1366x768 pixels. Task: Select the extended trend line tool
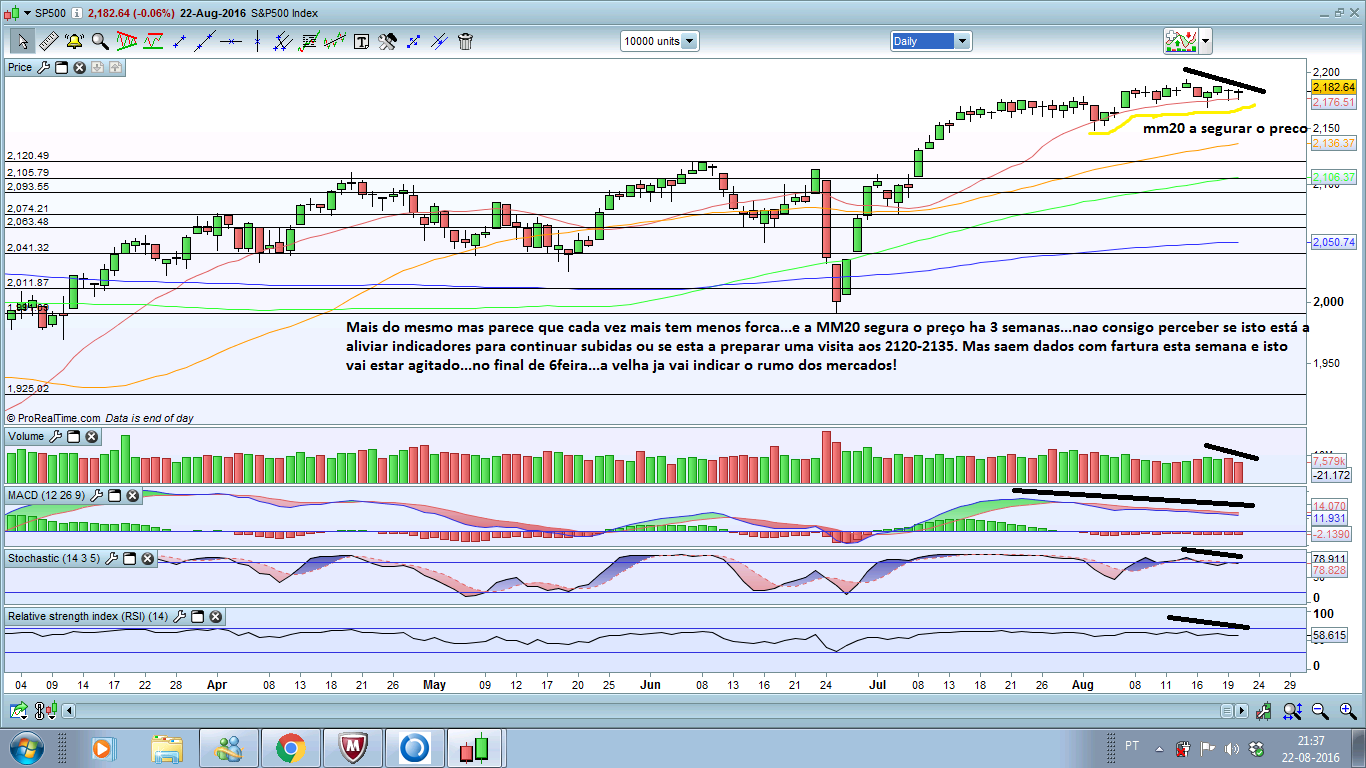(x=206, y=41)
